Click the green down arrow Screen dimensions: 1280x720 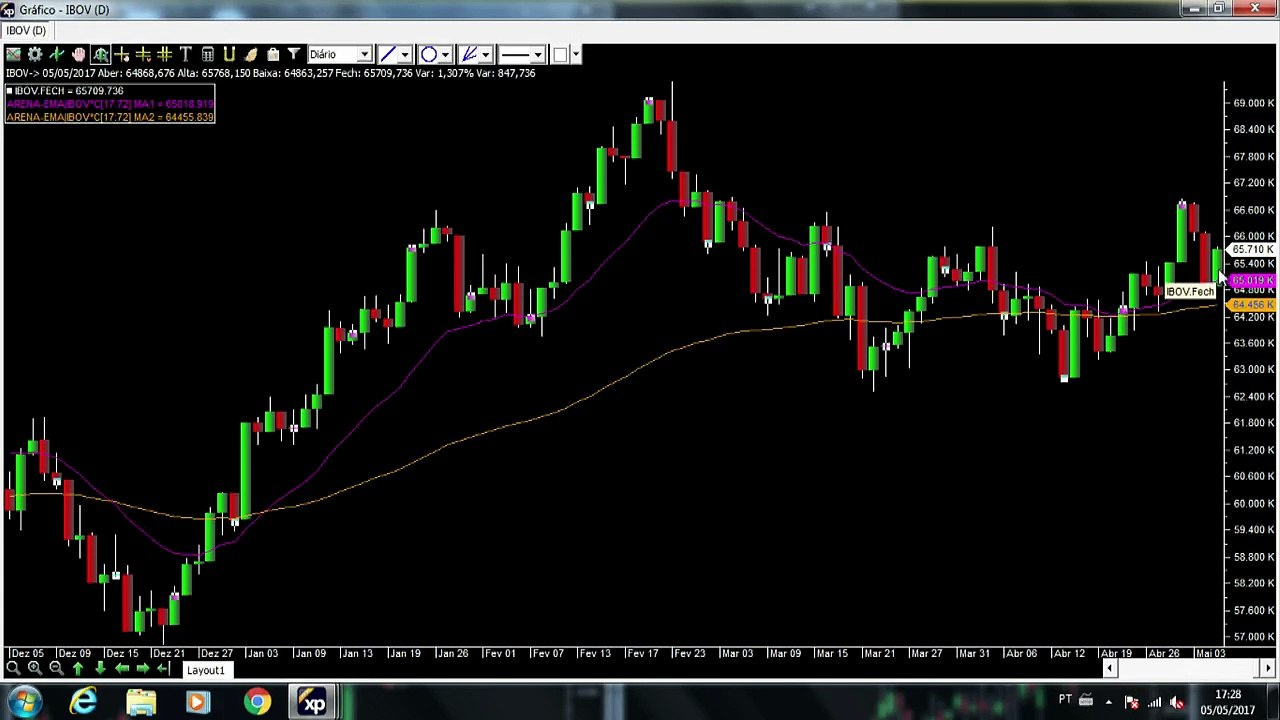(100, 668)
